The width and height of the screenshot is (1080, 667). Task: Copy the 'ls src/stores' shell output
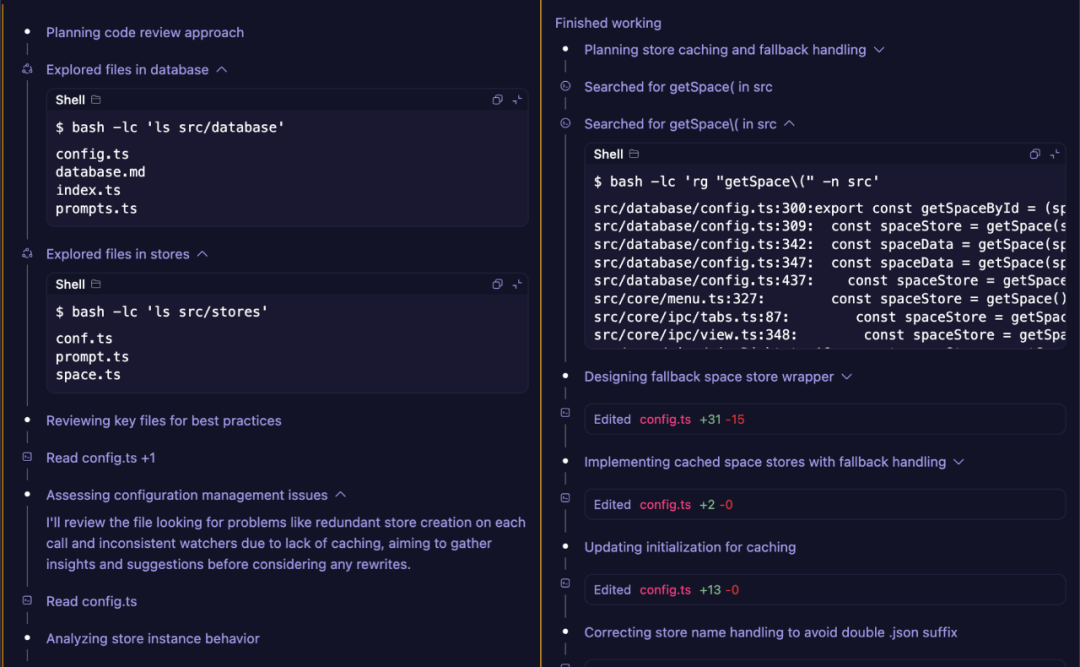[497, 284]
